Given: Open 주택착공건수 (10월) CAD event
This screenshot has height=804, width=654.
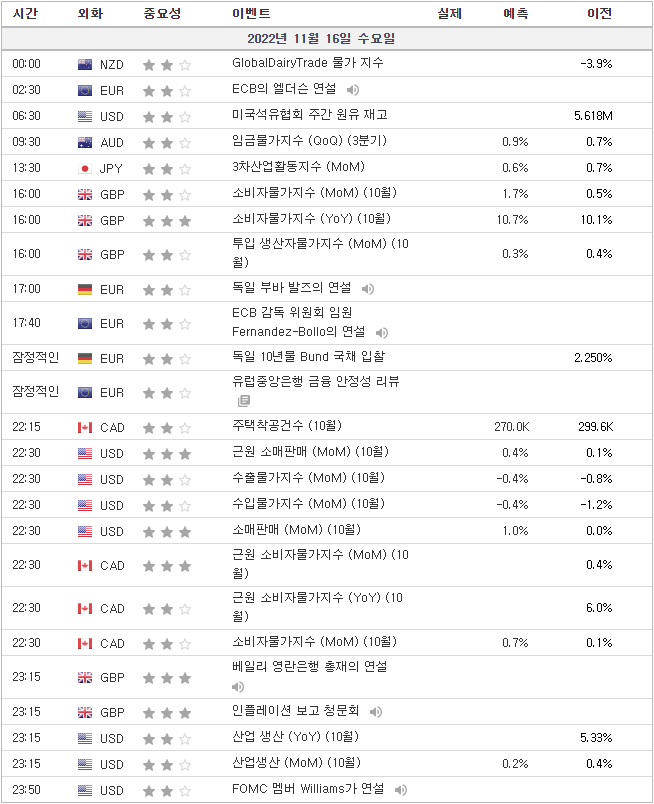Looking at the screenshot, I should [287, 426].
